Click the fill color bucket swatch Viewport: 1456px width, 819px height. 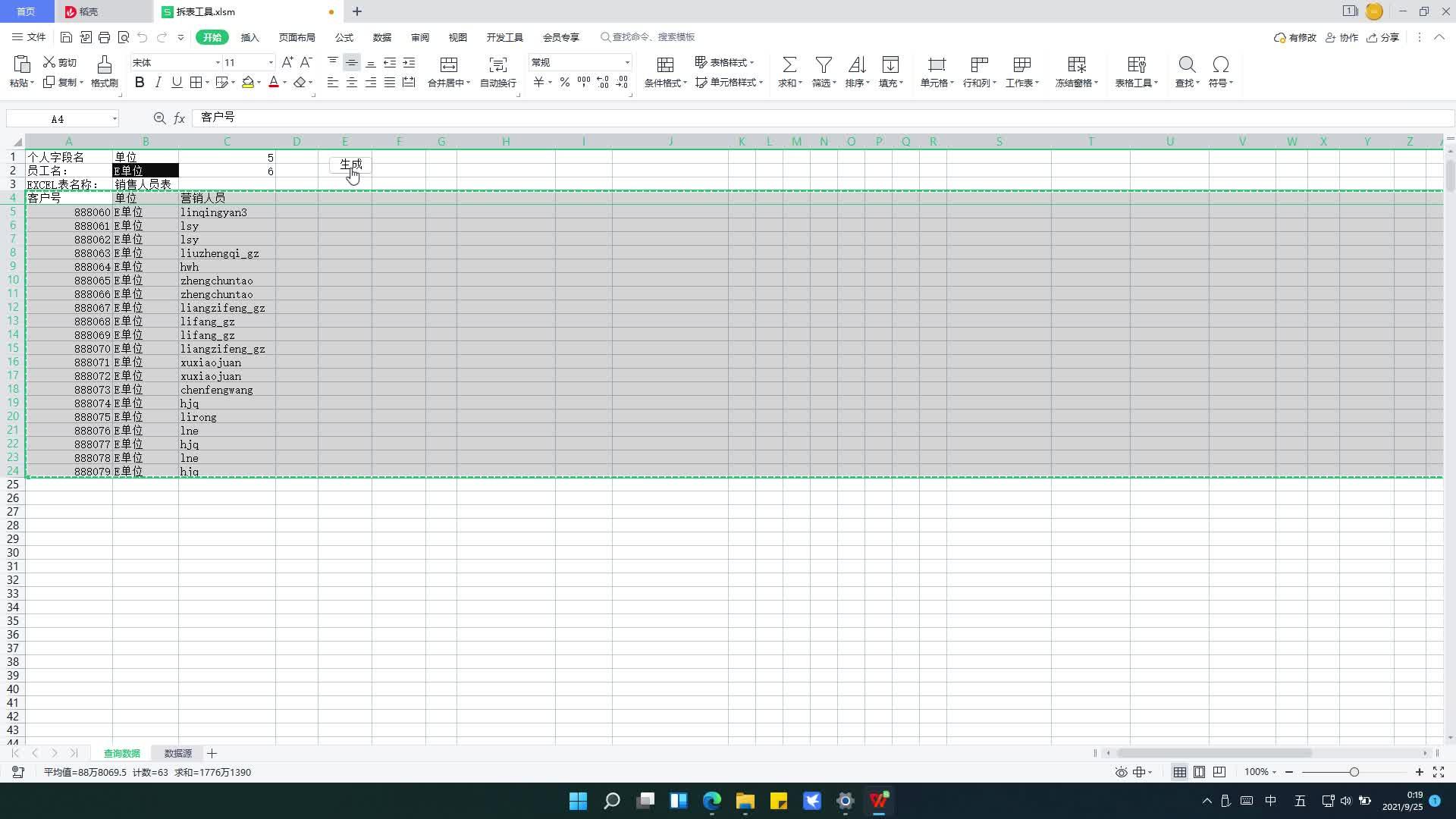247,82
